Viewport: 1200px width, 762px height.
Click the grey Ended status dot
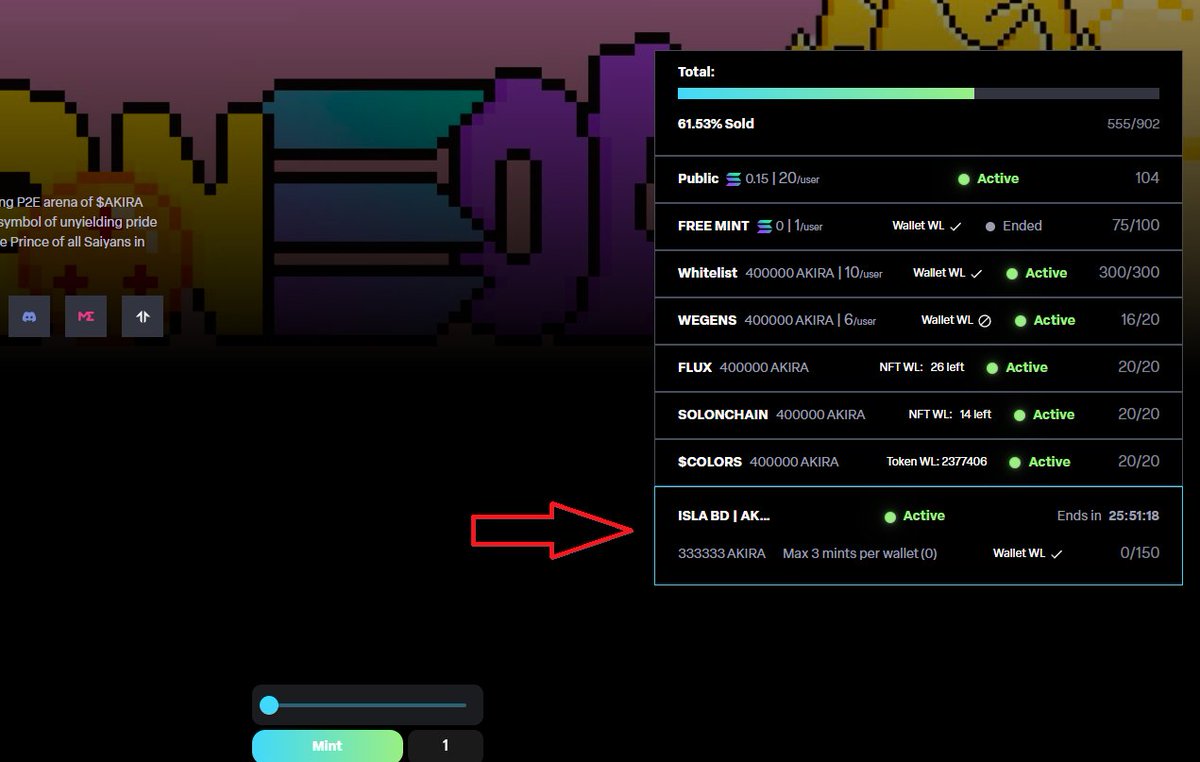click(x=990, y=226)
